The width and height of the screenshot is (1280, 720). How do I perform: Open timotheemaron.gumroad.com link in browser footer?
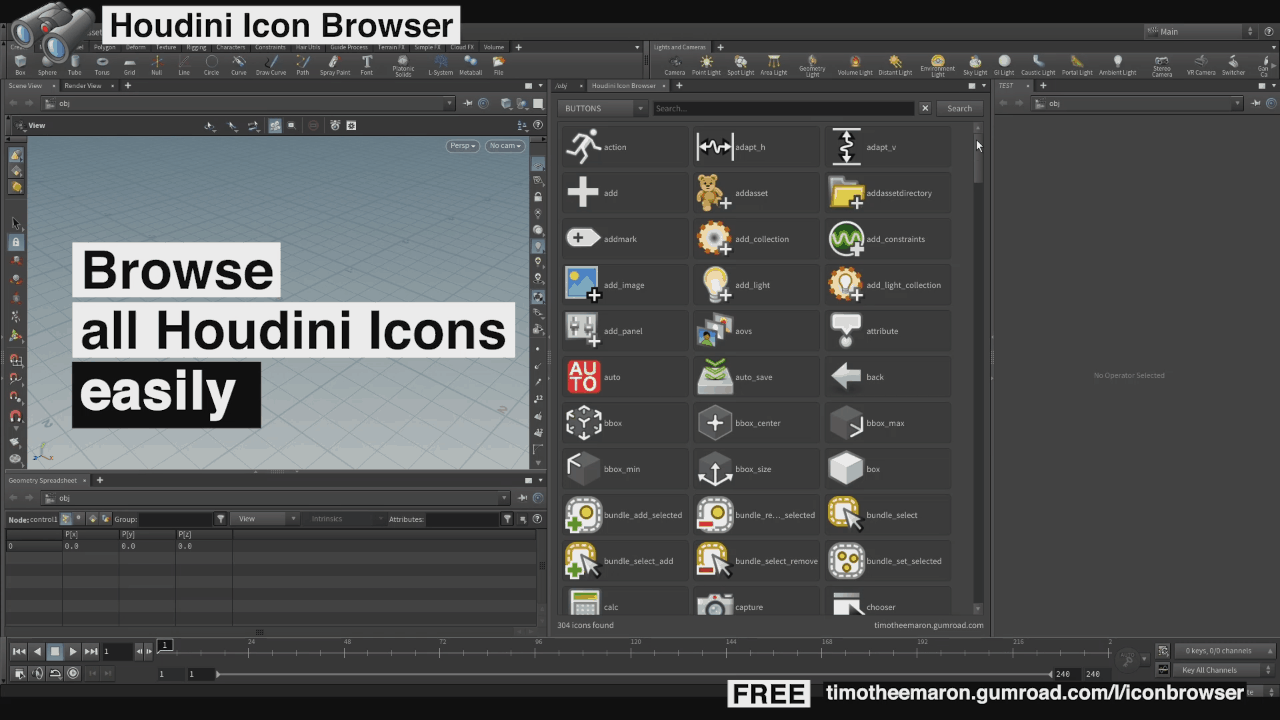[929, 625]
